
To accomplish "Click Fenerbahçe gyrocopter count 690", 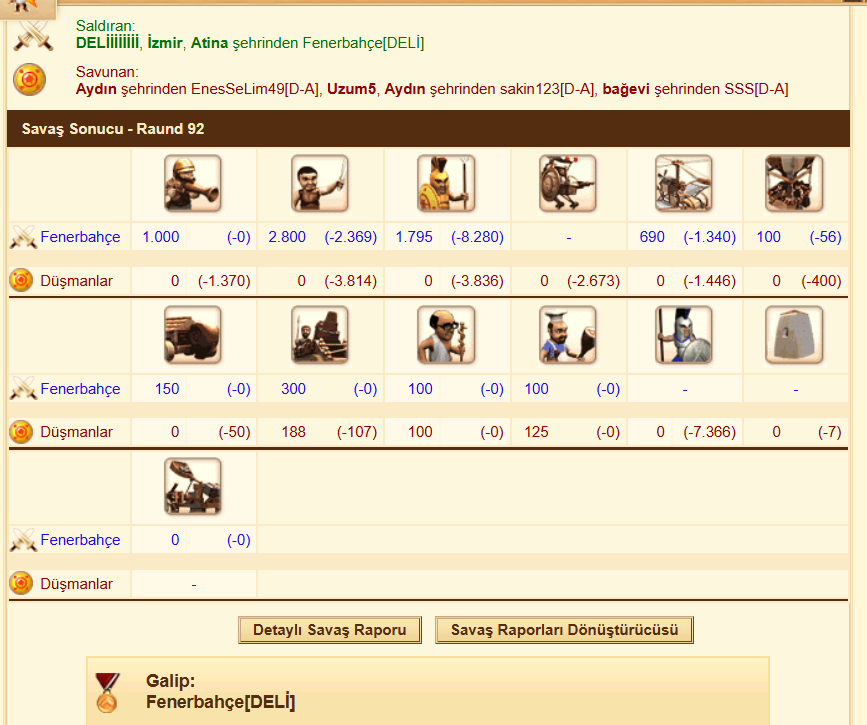I will (x=652, y=237).
